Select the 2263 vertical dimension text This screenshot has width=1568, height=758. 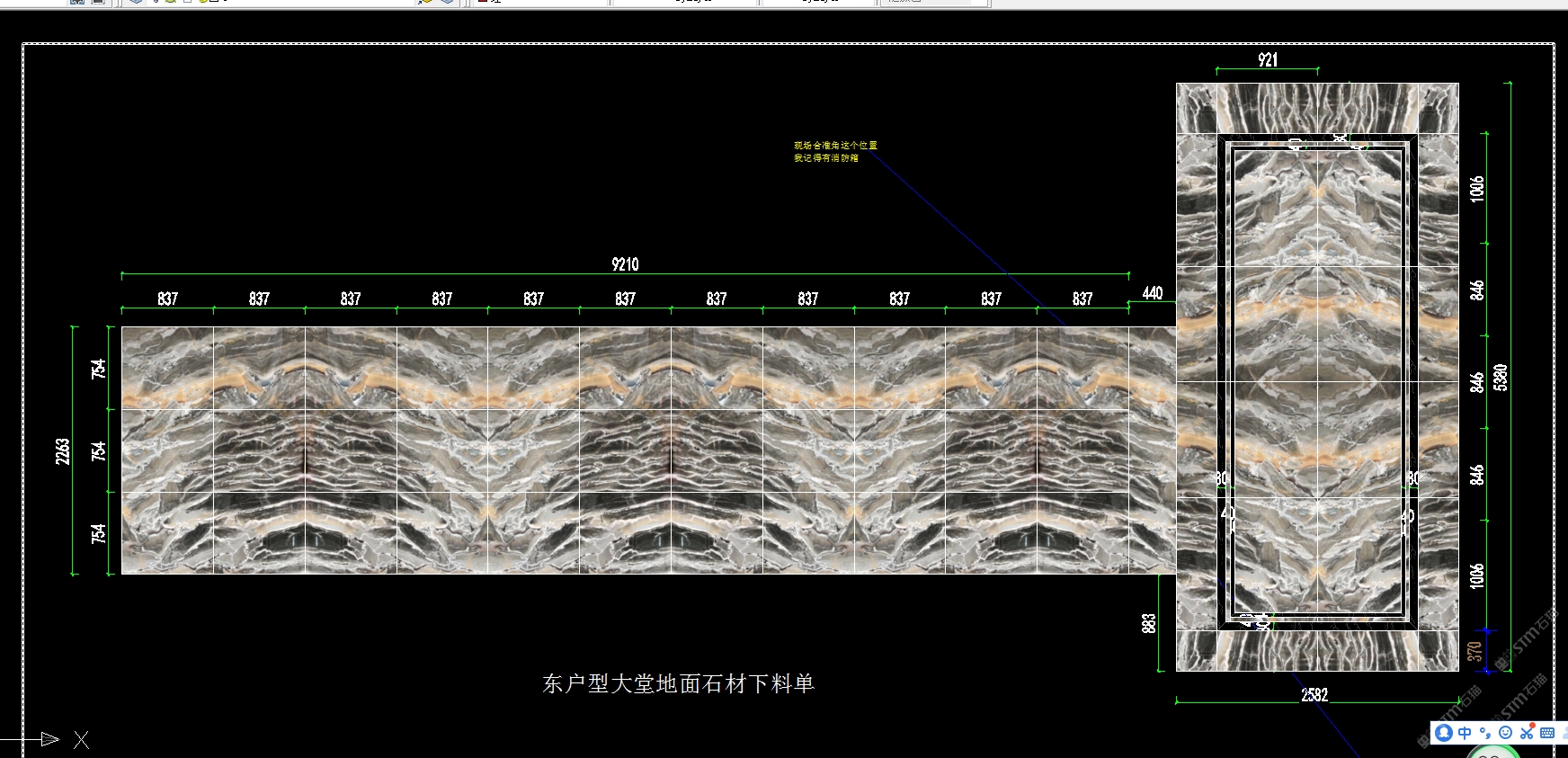coord(63,450)
